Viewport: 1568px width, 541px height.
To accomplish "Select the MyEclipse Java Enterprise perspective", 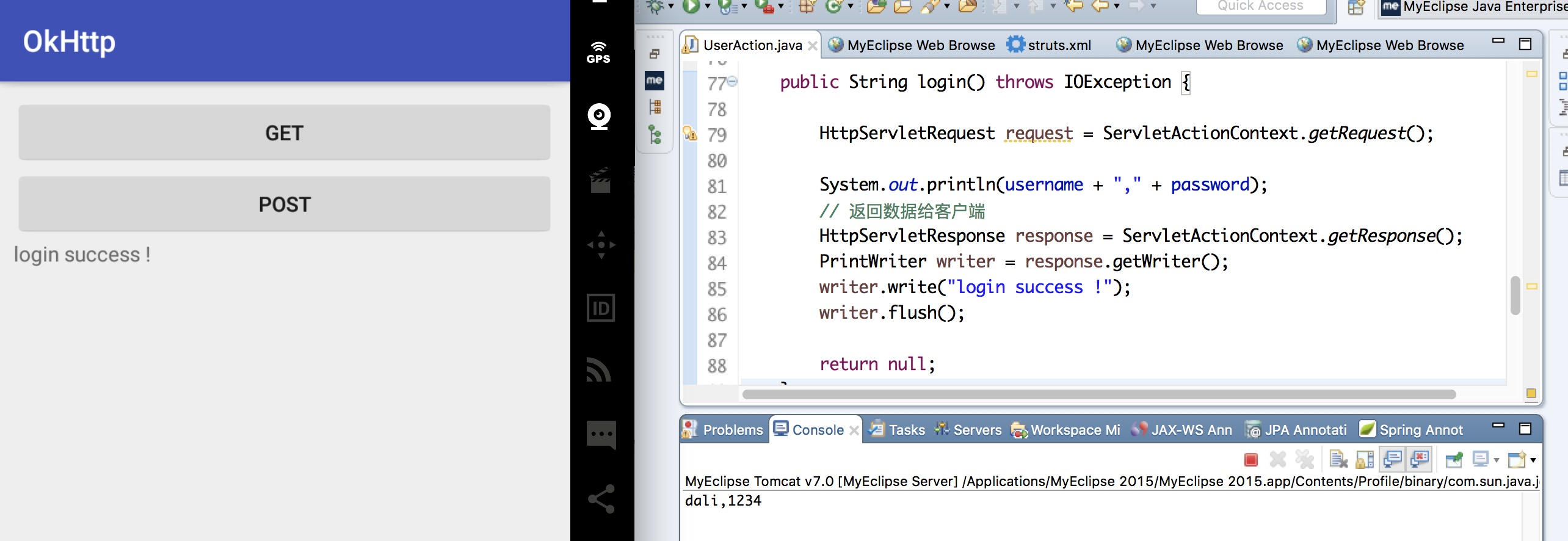I will point(1474,7).
